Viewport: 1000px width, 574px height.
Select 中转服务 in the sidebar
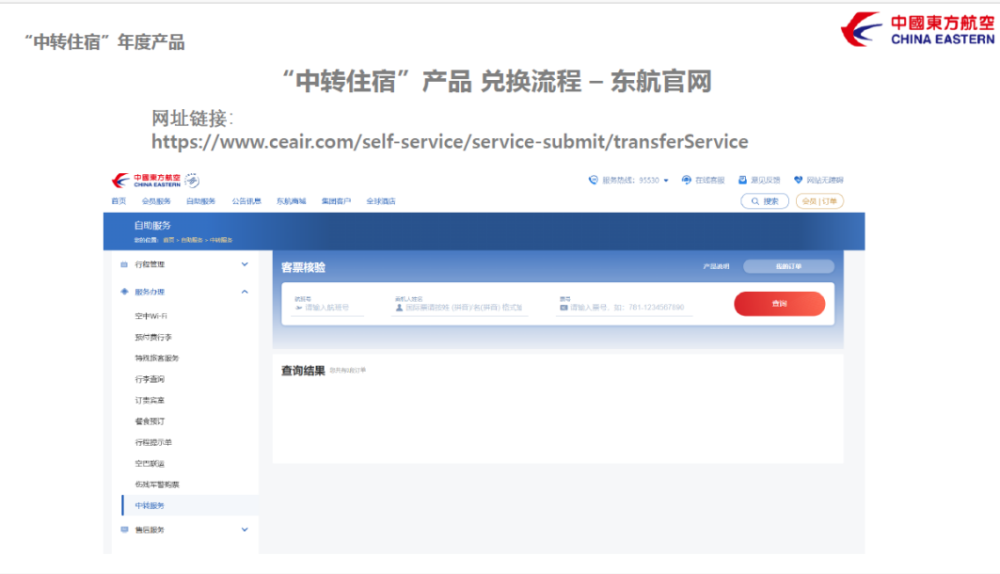150,506
